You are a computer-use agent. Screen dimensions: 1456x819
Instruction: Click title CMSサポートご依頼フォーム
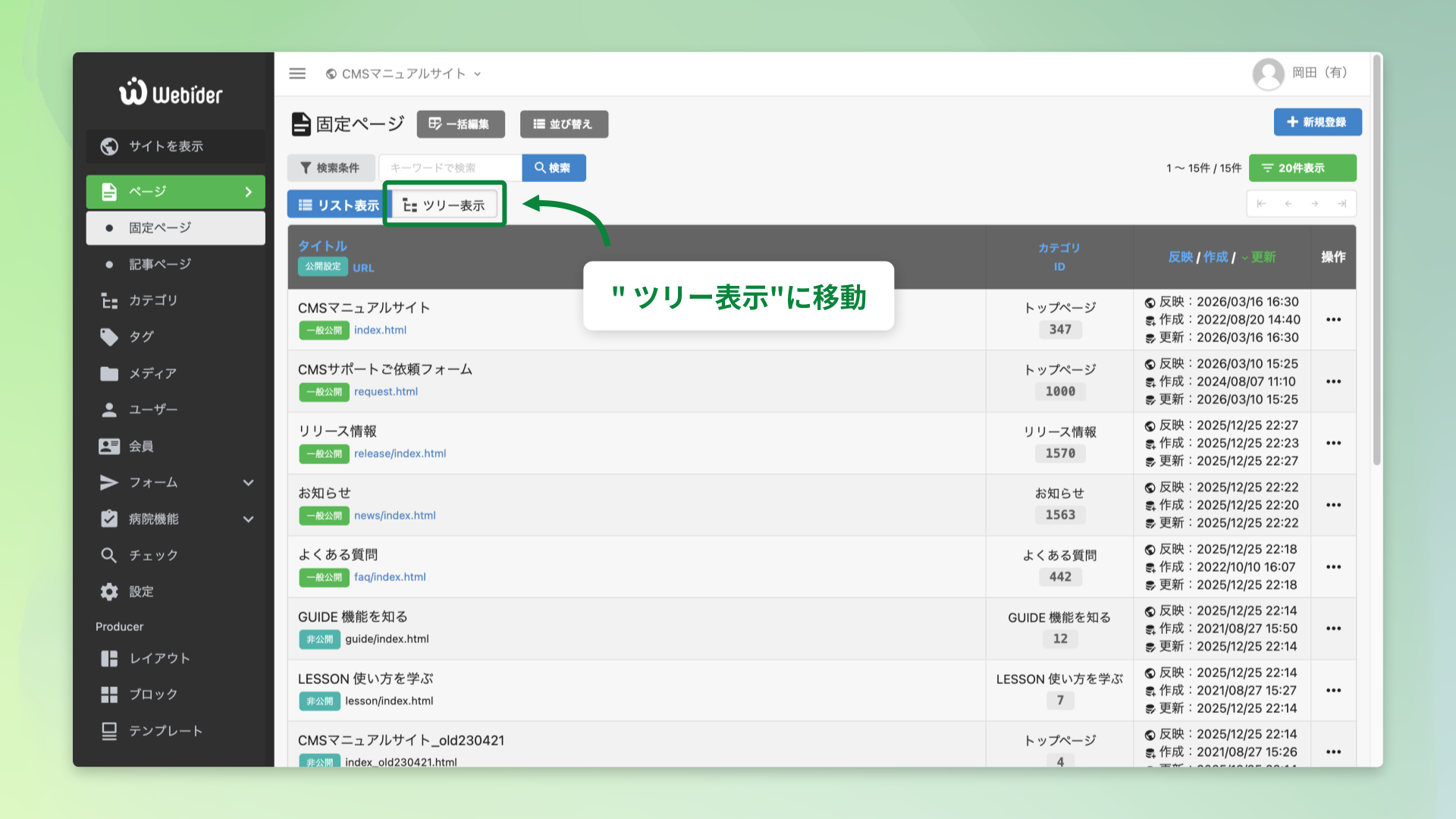coord(384,369)
